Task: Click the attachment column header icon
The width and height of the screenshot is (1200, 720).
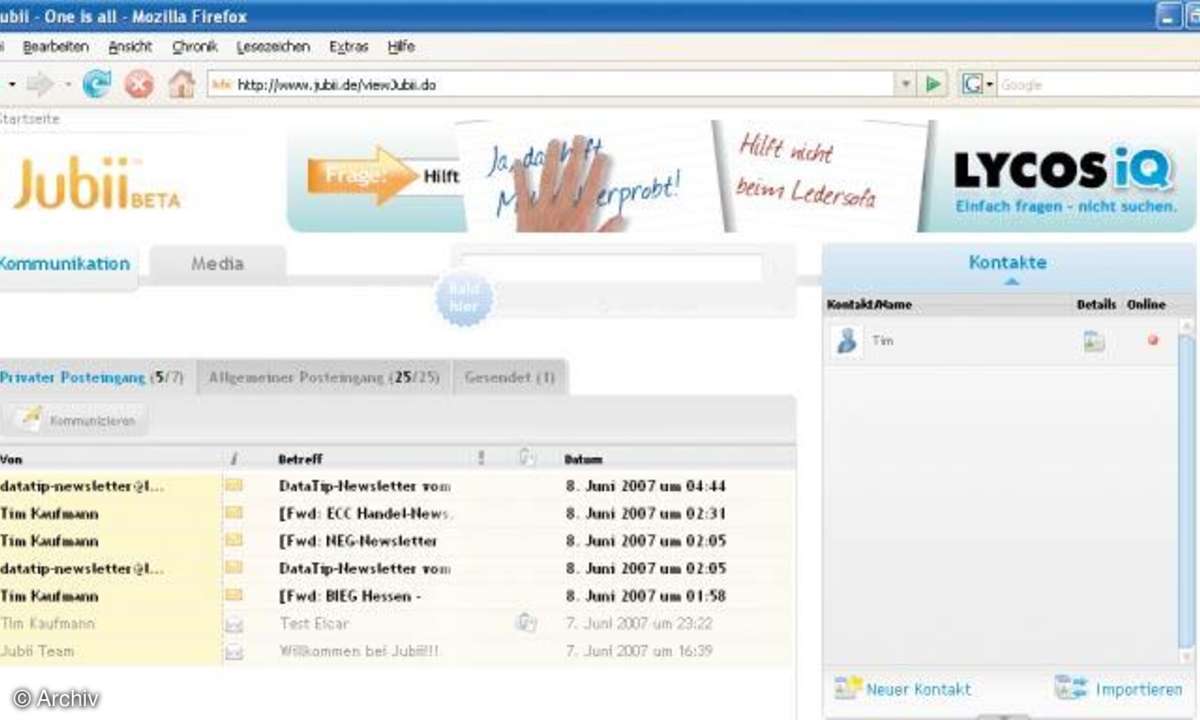Action: coord(527,458)
